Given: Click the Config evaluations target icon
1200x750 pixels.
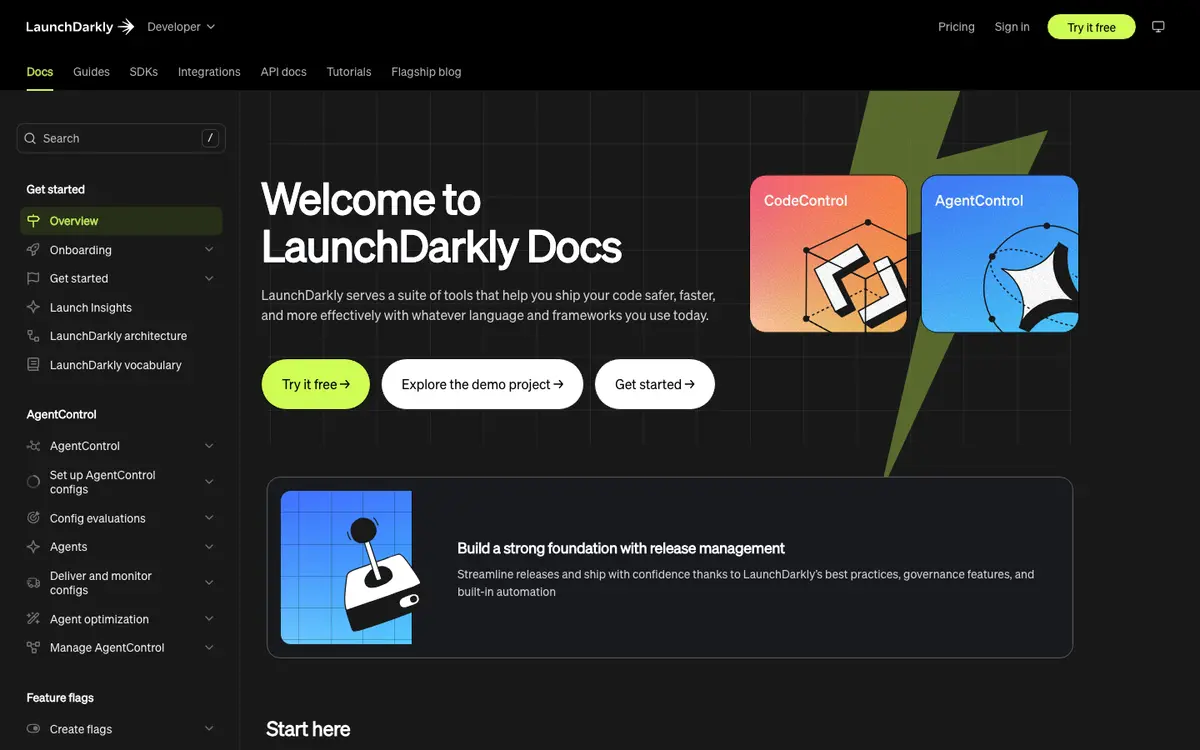Looking at the screenshot, I should [33, 518].
